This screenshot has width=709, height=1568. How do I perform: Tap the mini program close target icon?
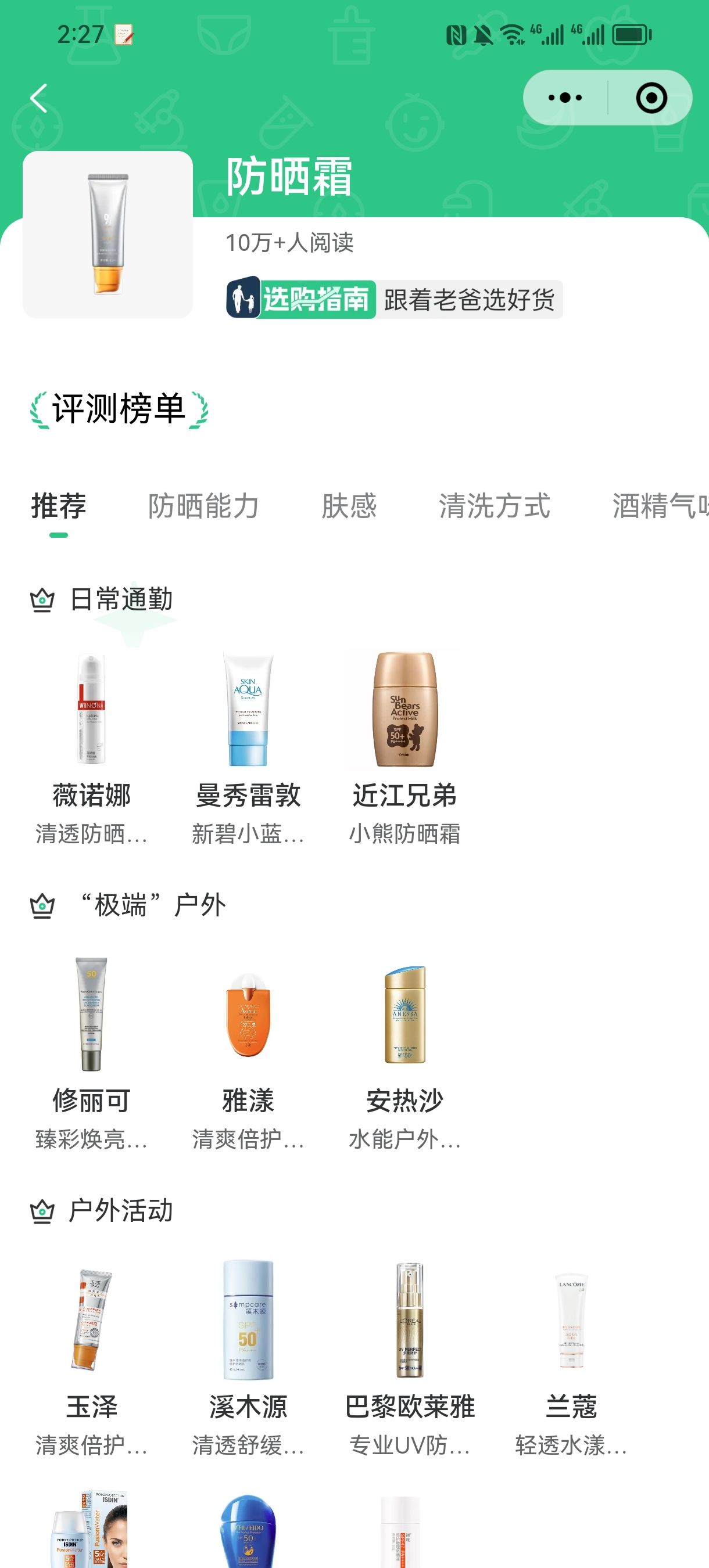pyautogui.click(x=651, y=98)
